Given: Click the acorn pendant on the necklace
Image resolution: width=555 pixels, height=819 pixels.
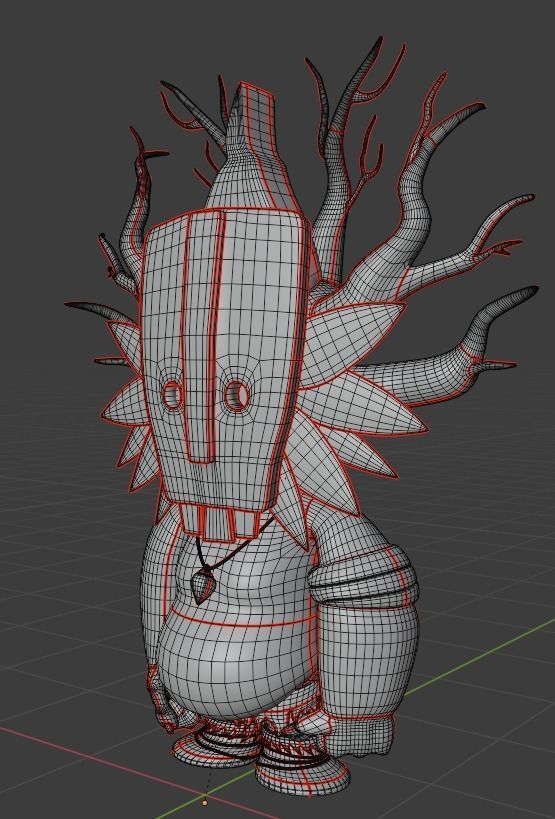Looking at the screenshot, I should pos(203,585).
